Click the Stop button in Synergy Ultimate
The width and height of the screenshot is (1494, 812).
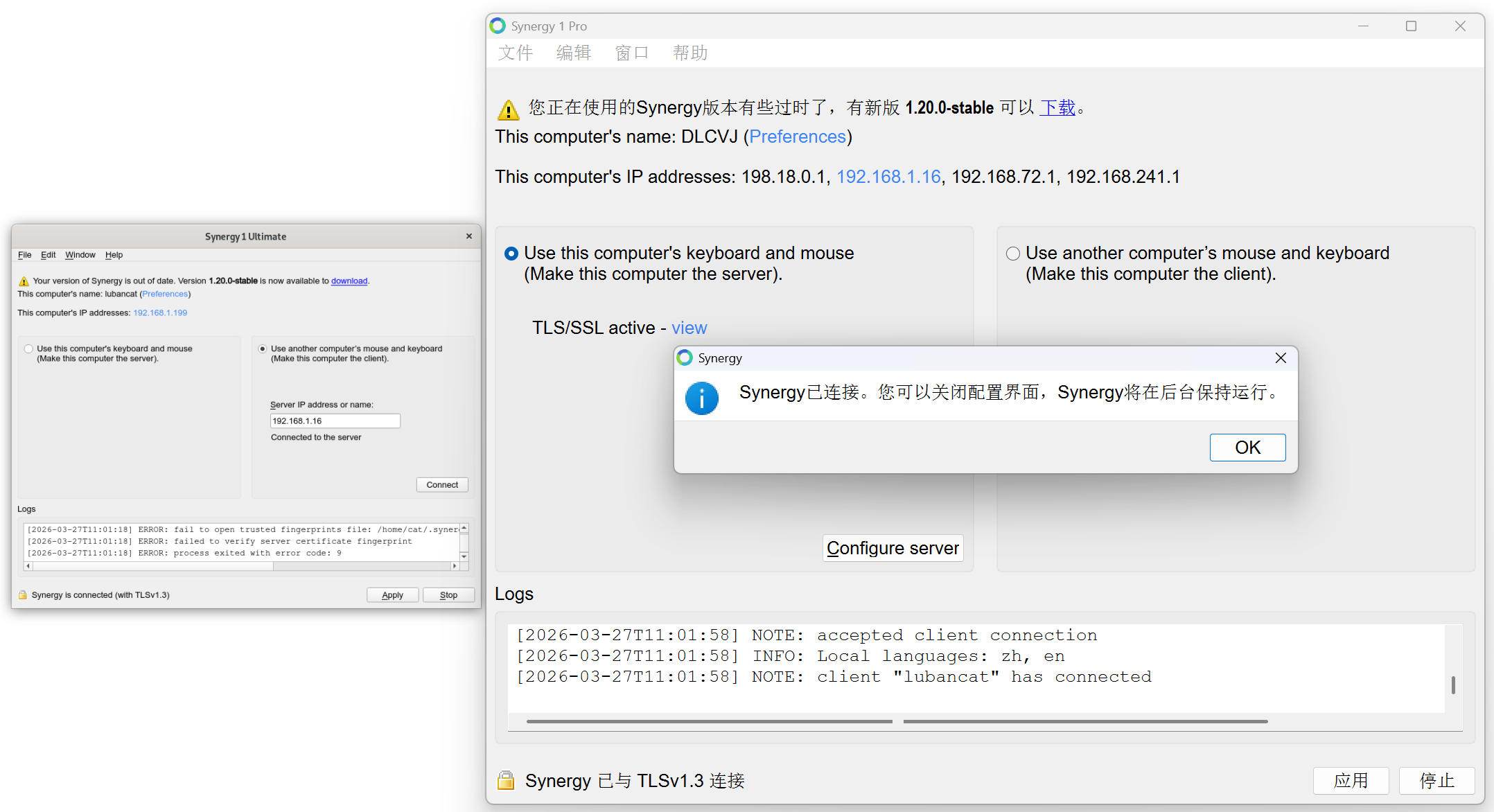448,594
